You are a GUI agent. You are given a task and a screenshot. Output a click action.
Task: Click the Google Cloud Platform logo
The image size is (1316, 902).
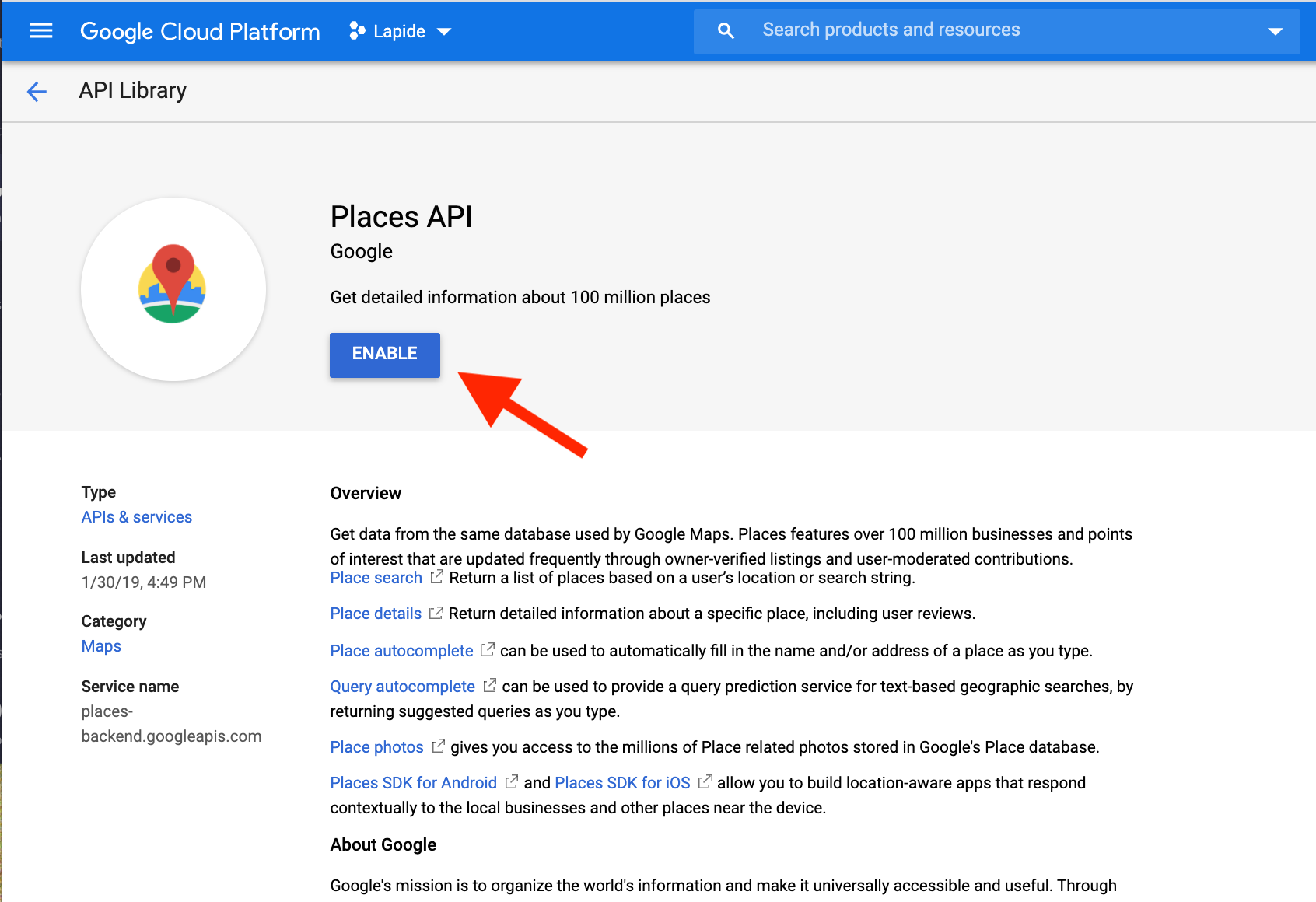click(x=200, y=31)
